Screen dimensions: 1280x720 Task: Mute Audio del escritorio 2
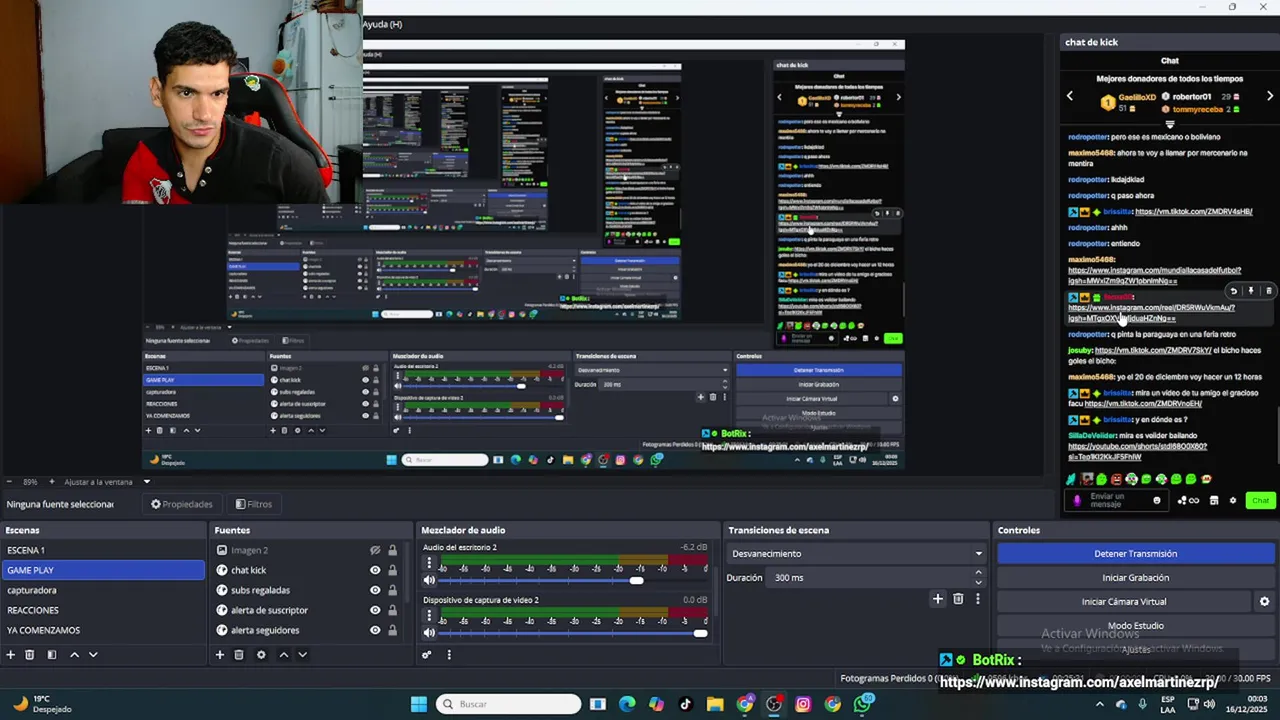[429, 580]
